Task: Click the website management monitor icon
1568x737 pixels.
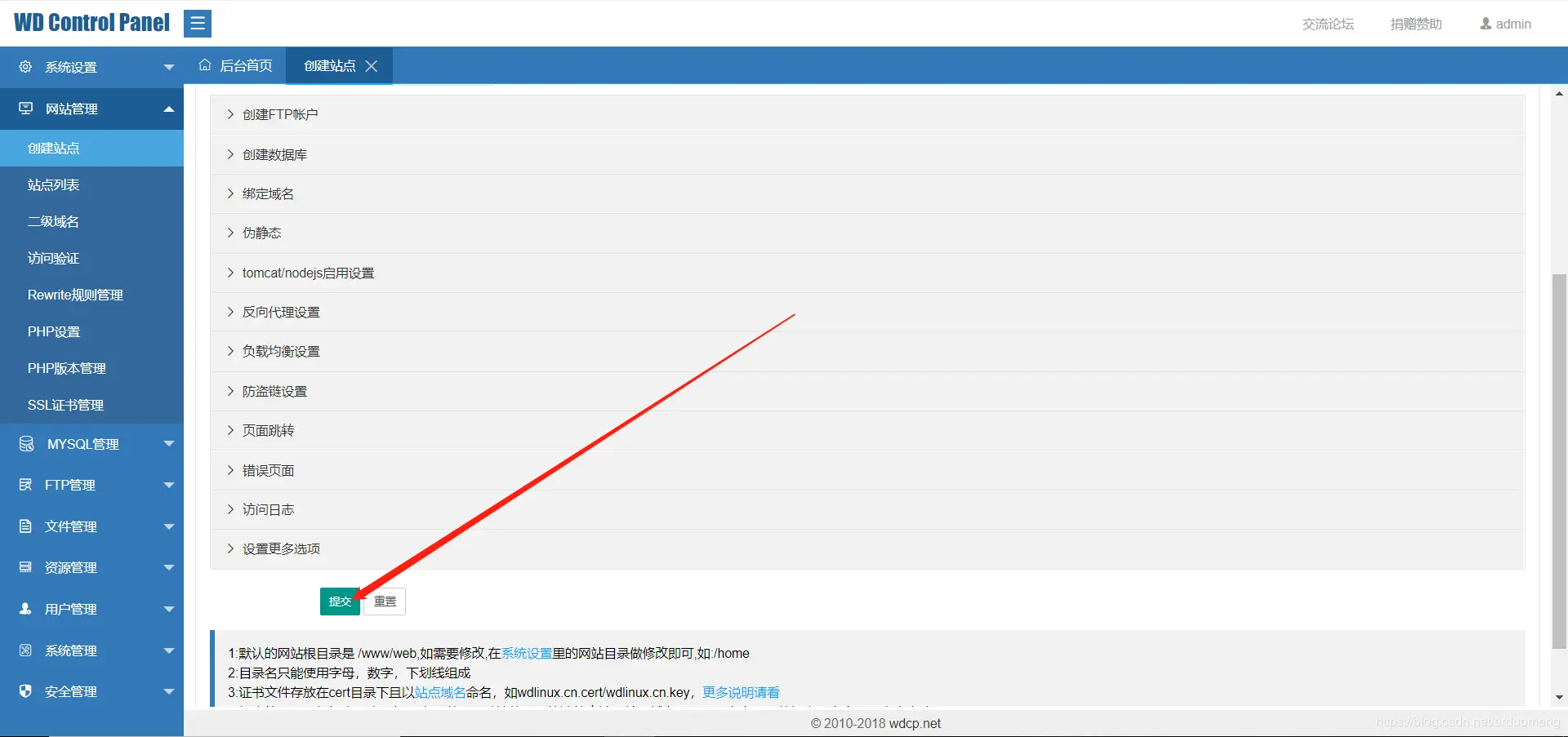Action: click(x=26, y=109)
